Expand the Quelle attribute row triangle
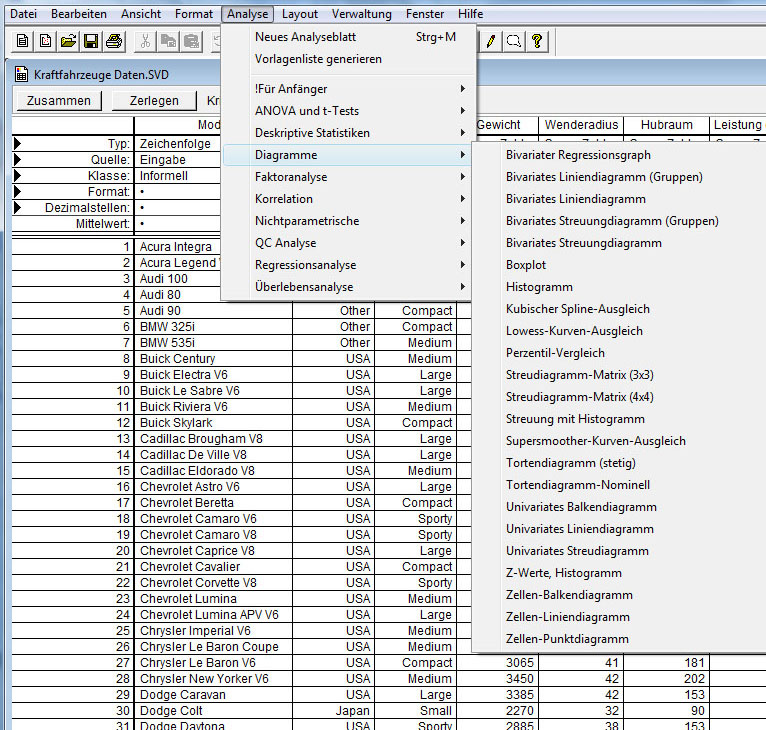 tap(18, 160)
